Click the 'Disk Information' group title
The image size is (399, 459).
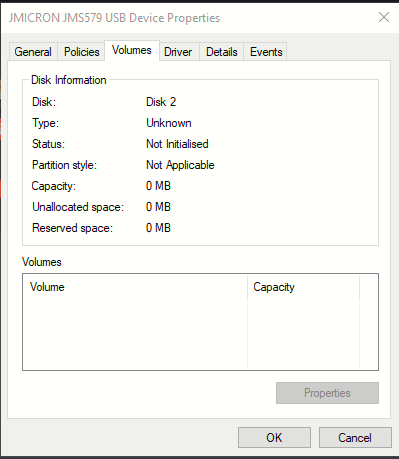coord(69,80)
